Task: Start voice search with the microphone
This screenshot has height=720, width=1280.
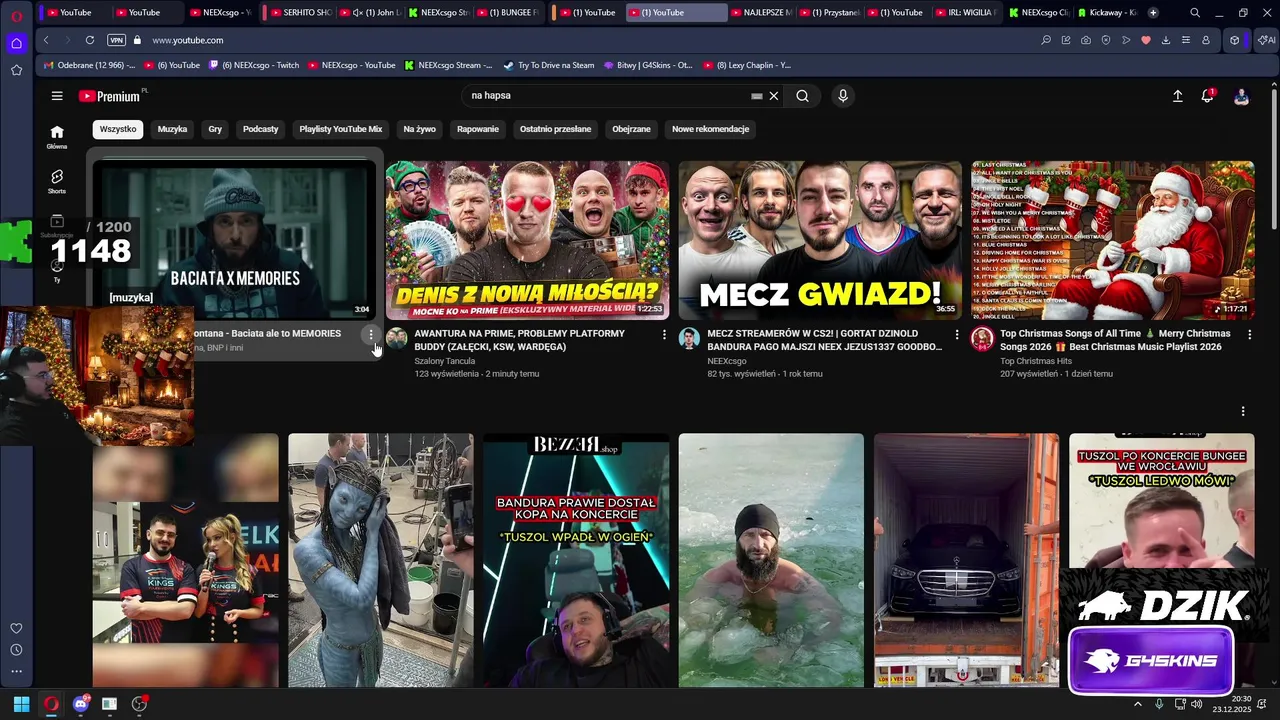Action: [x=843, y=96]
